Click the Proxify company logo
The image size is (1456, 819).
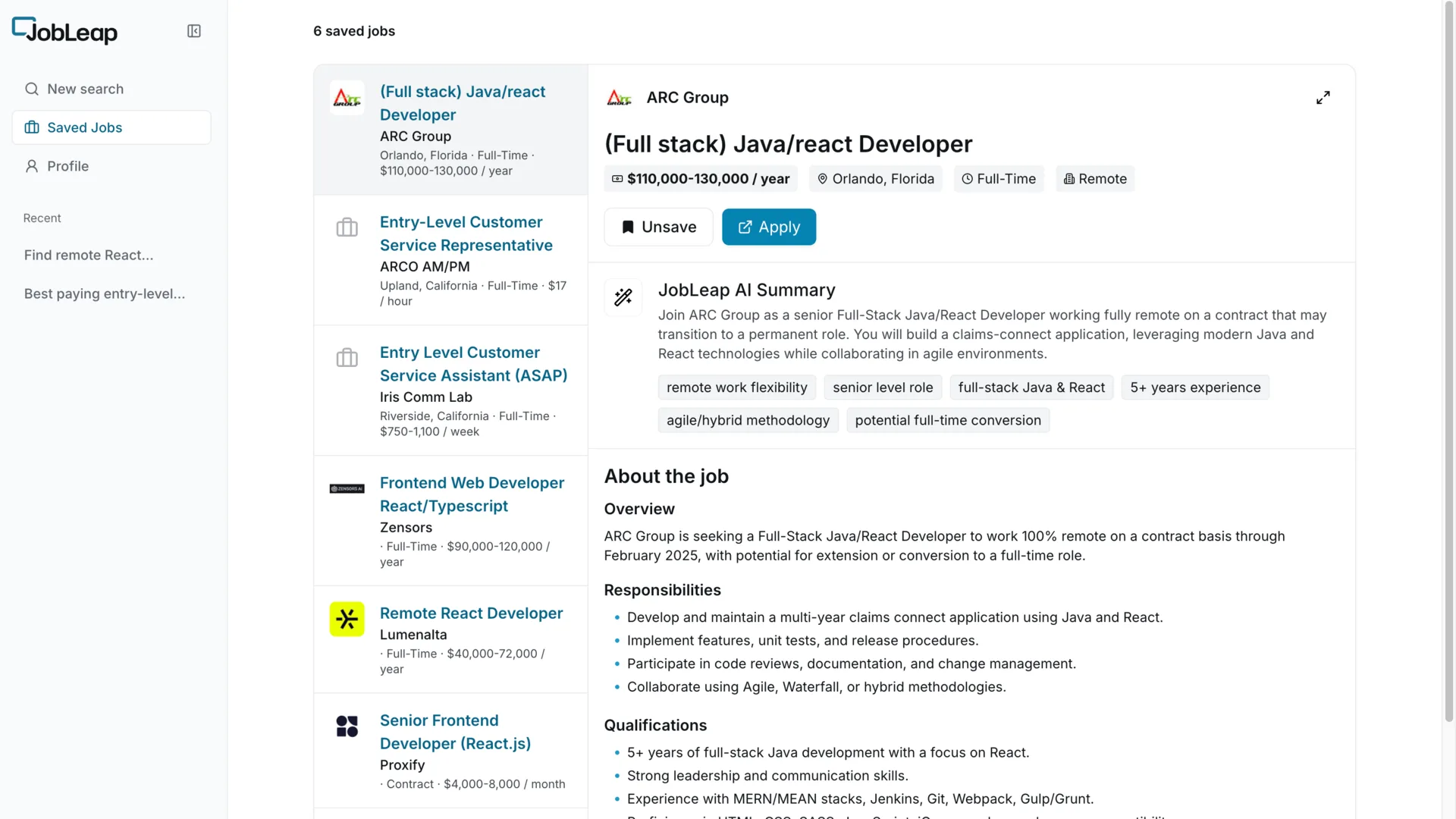[347, 726]
